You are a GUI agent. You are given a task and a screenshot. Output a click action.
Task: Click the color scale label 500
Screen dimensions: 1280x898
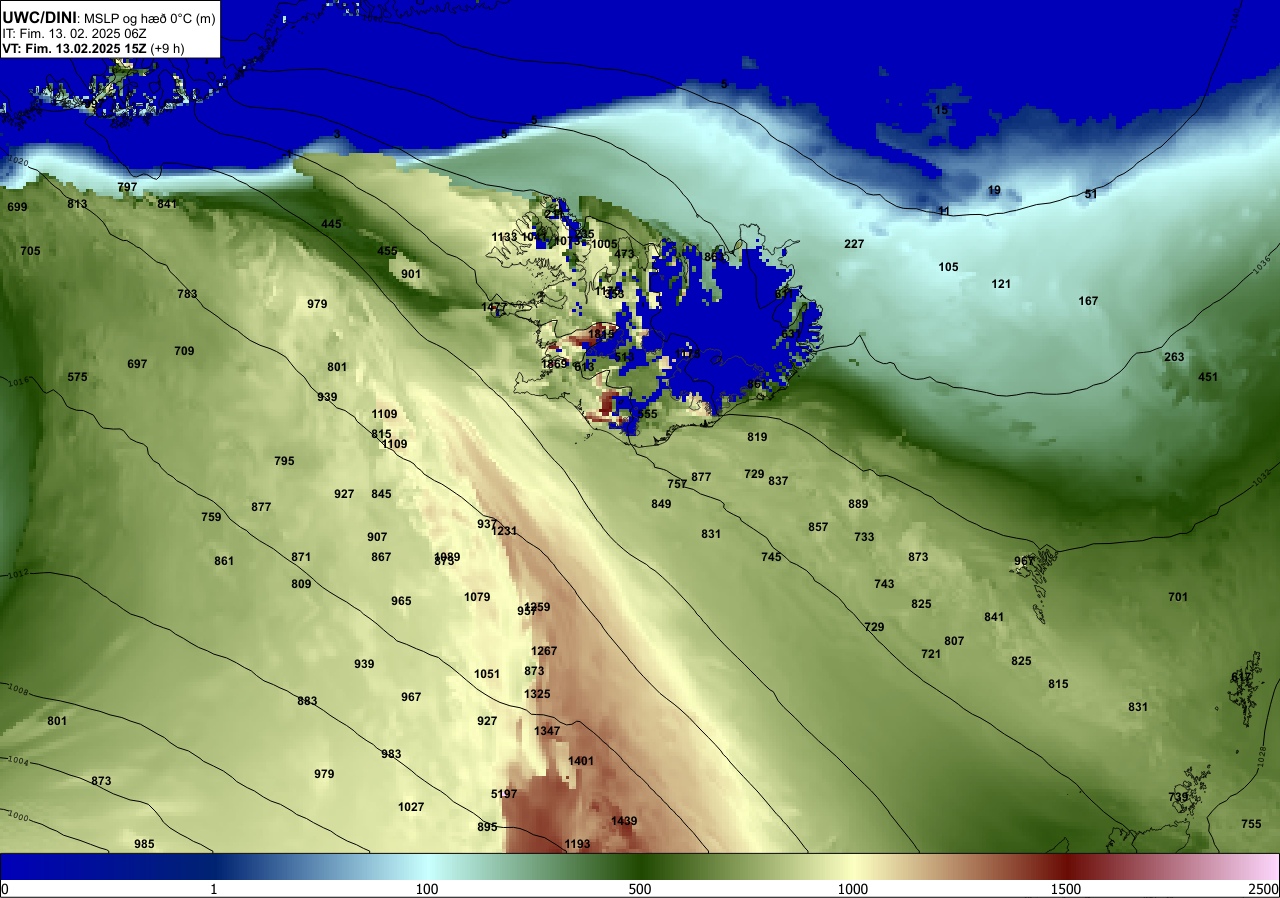[640, 889]
